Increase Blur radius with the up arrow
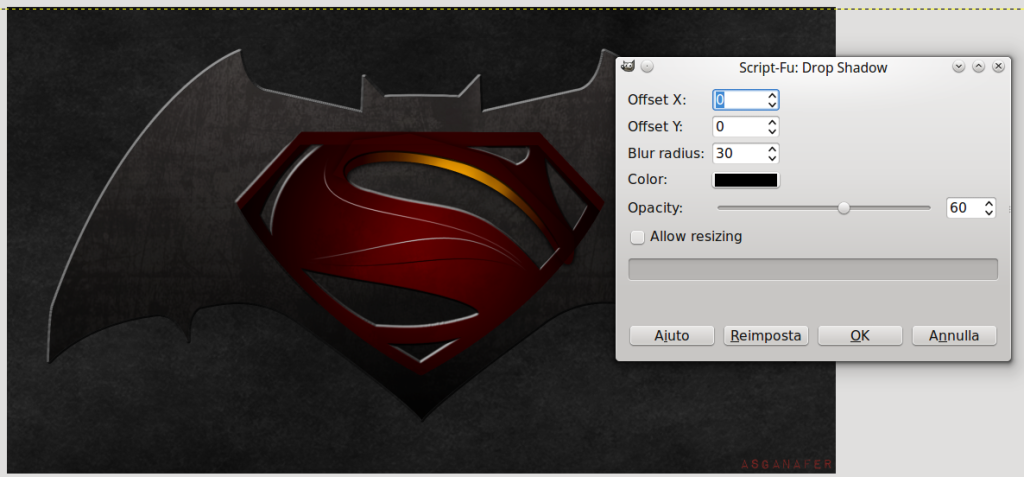1024x477 pixels. tap(773, 149)
